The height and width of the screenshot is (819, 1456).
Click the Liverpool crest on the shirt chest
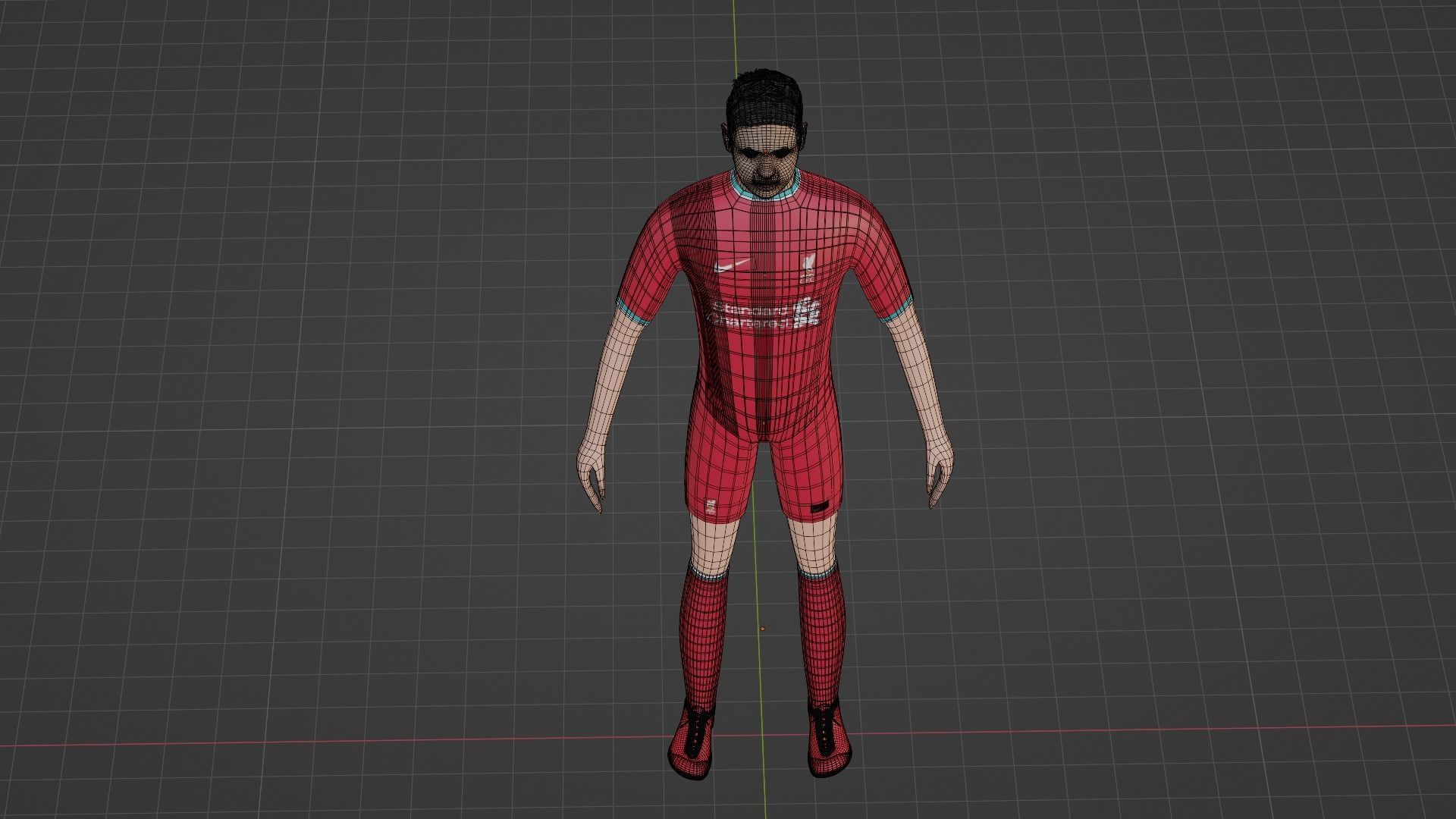tap(808, 268)
